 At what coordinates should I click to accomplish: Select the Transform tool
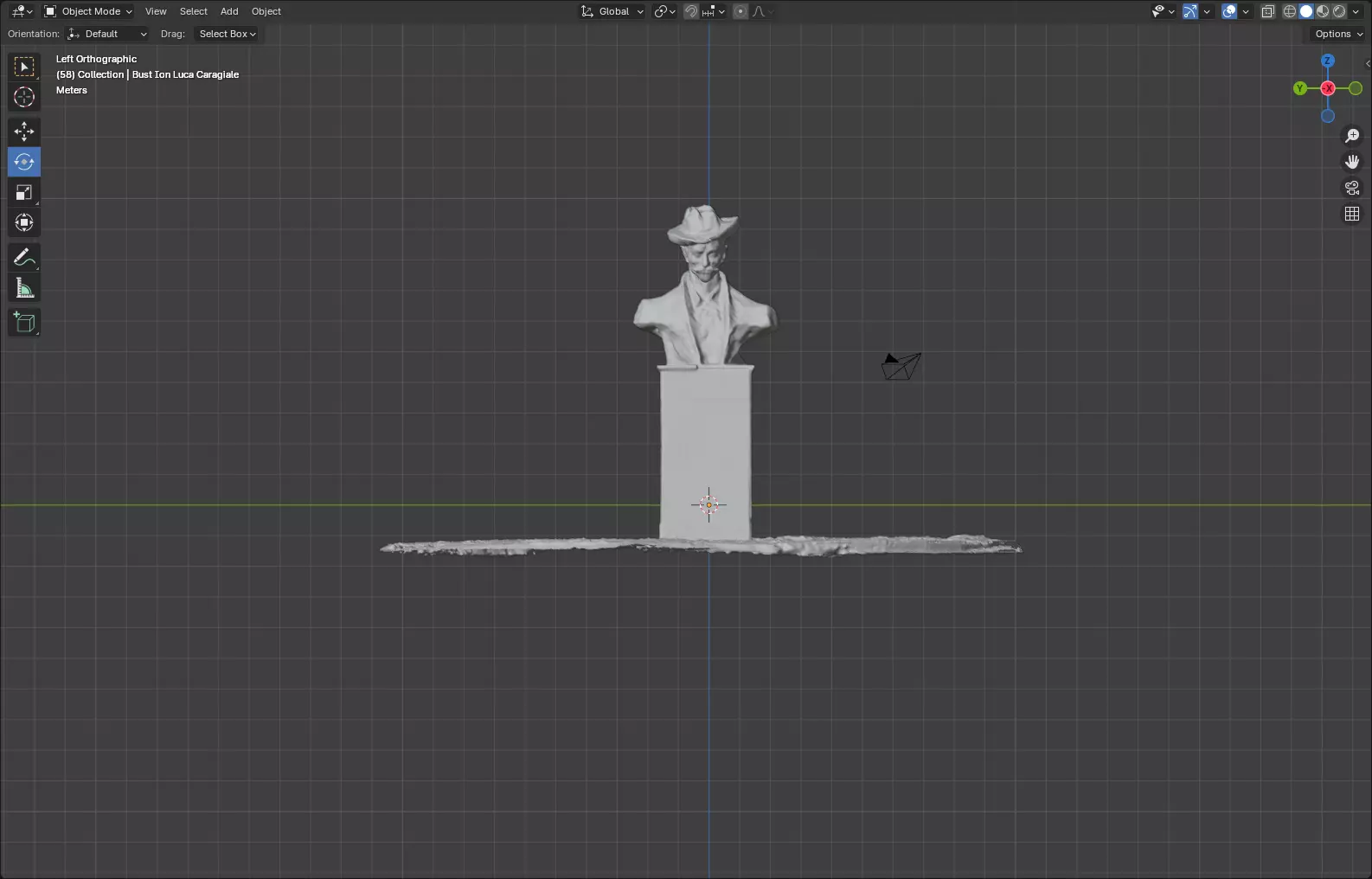click(24, 222)
